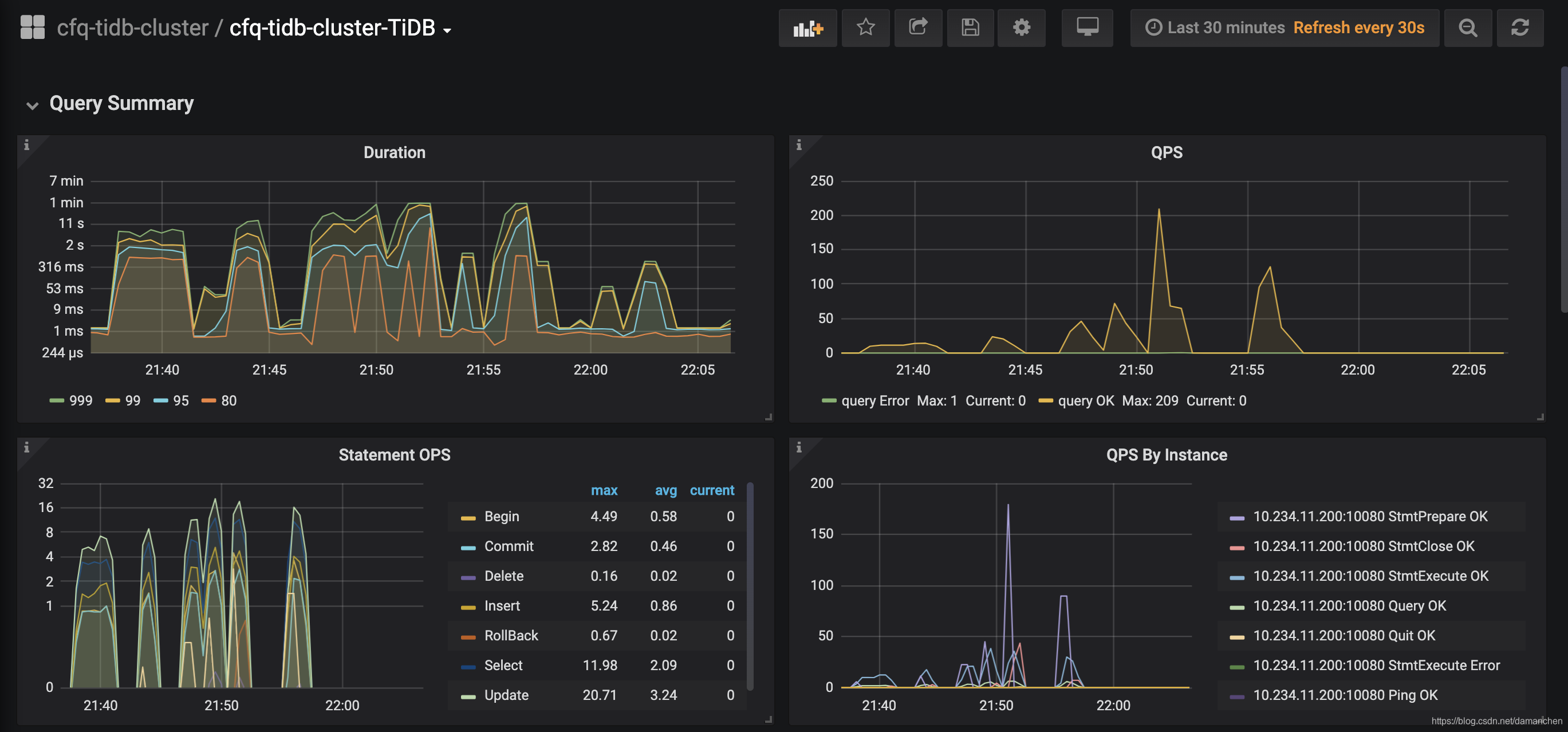
Task: Refresh the dashboard now
Action: click(x=1520, y=28)
